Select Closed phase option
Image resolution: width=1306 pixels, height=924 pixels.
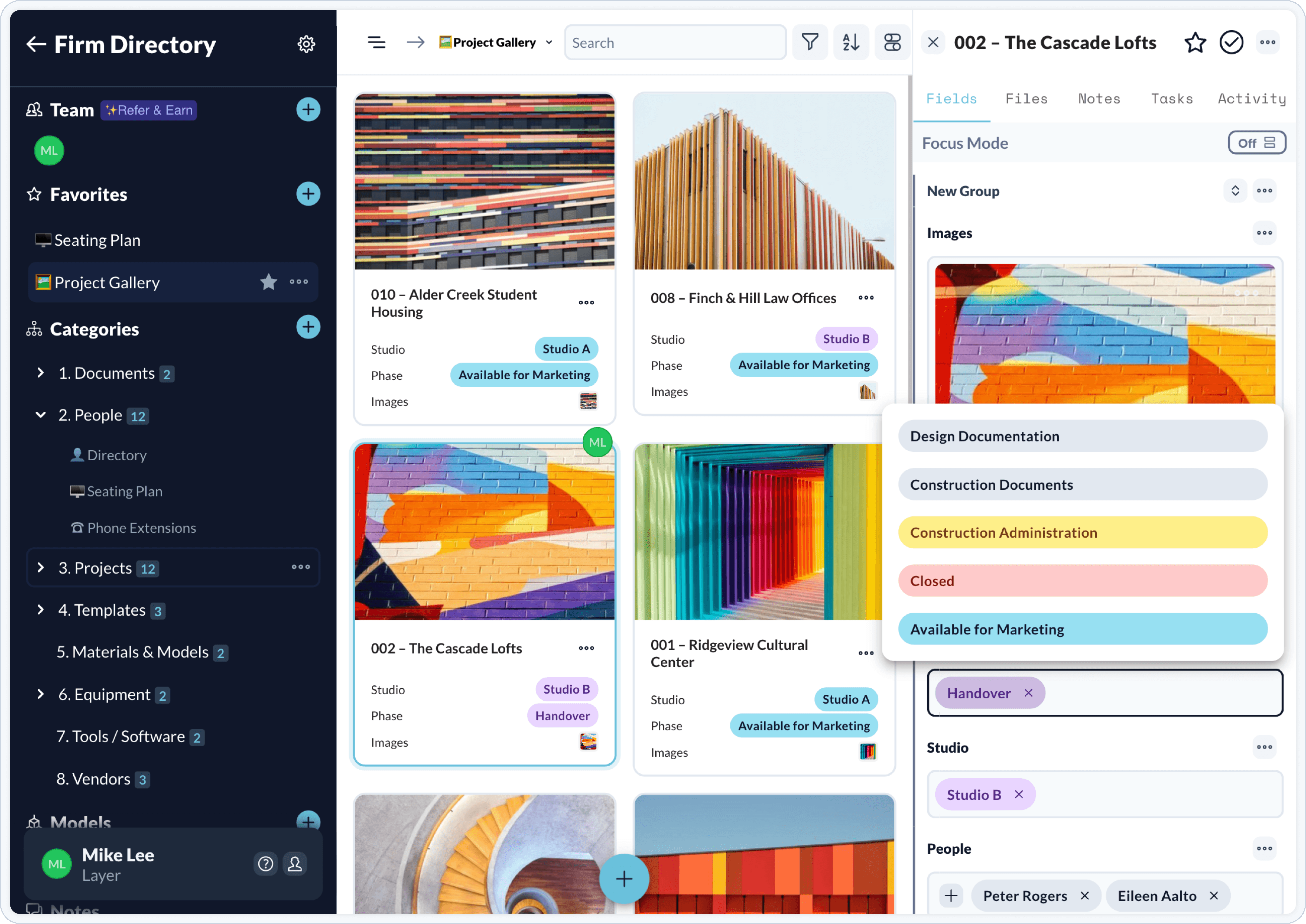tap(1083, 581)
